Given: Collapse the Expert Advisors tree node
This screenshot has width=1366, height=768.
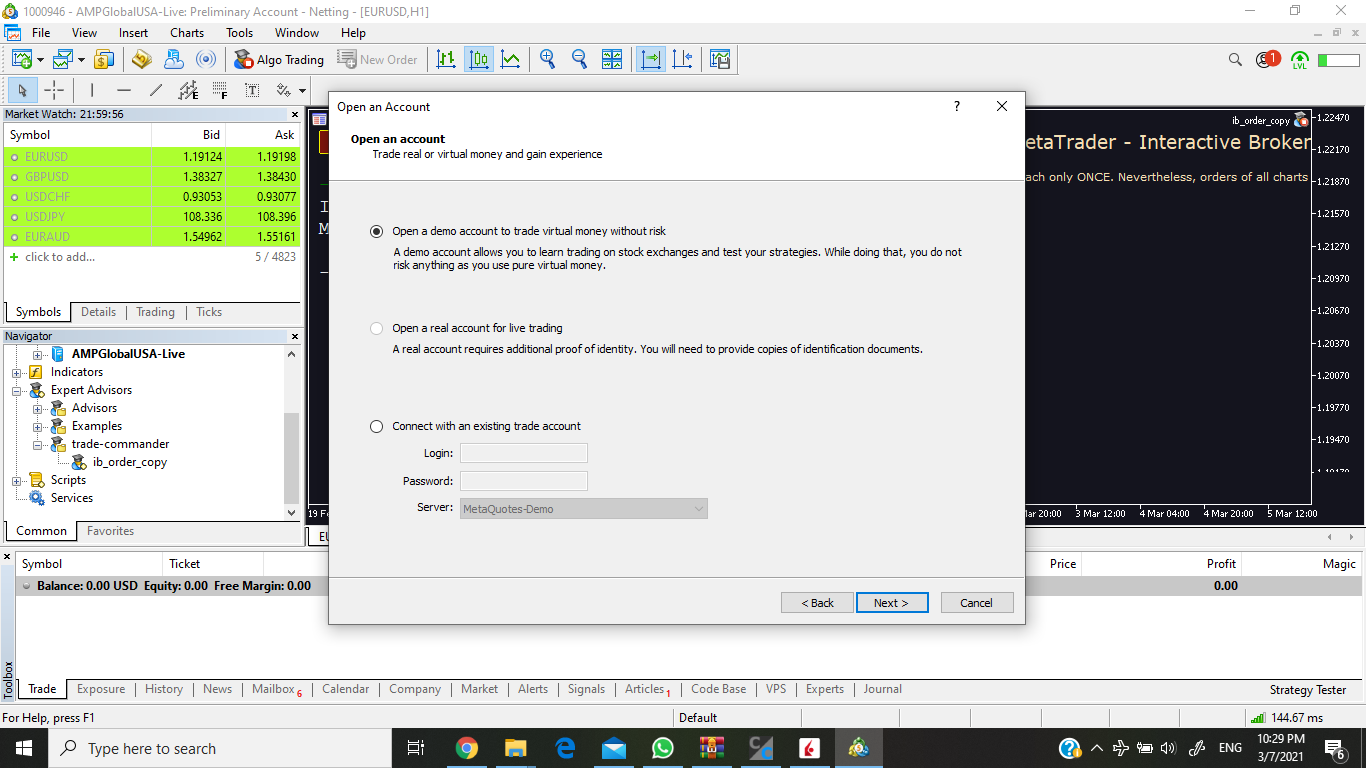Looking at the screenshot, I should point(17,390).
